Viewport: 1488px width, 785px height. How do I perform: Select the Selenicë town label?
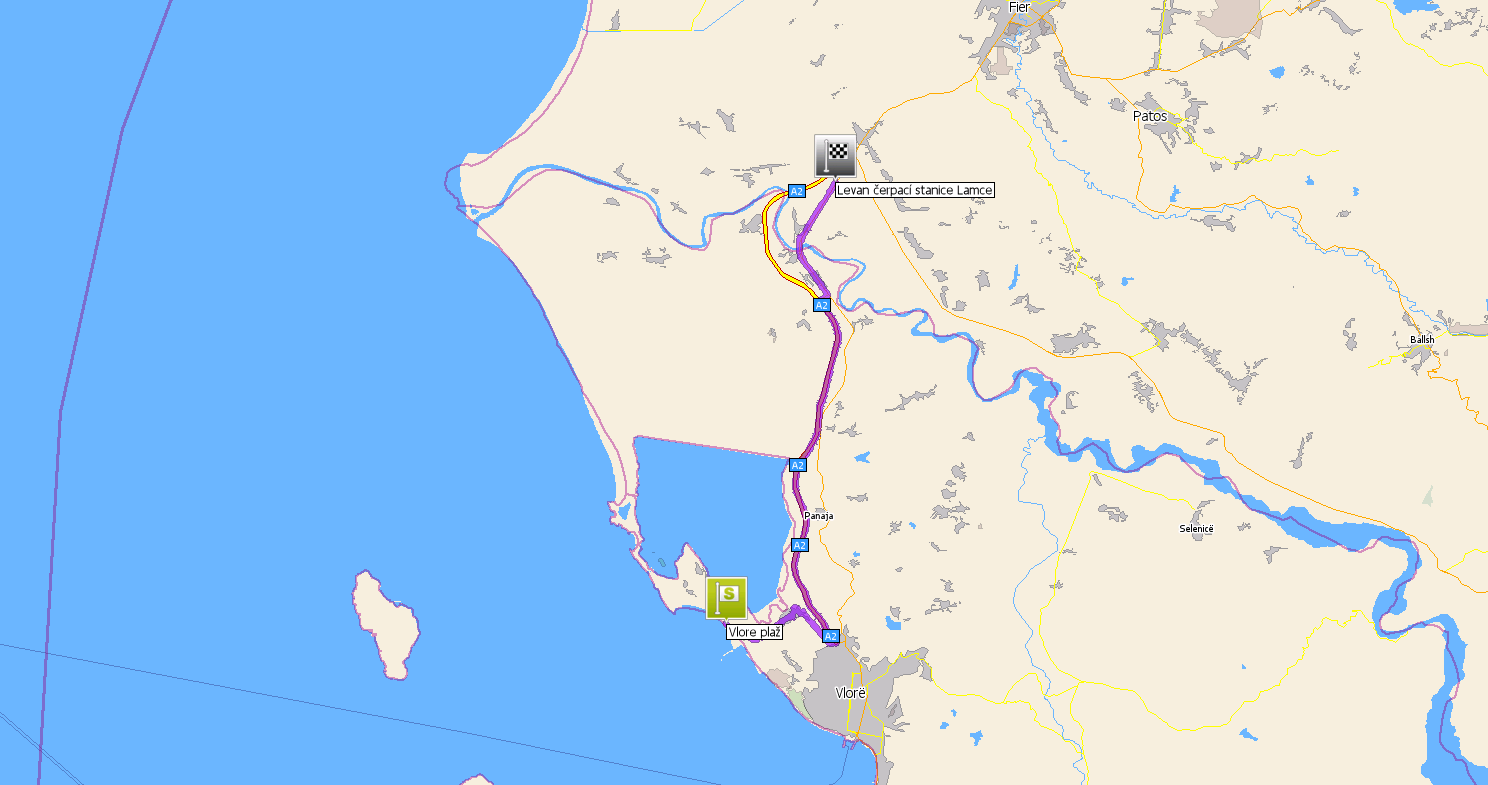1196,528
